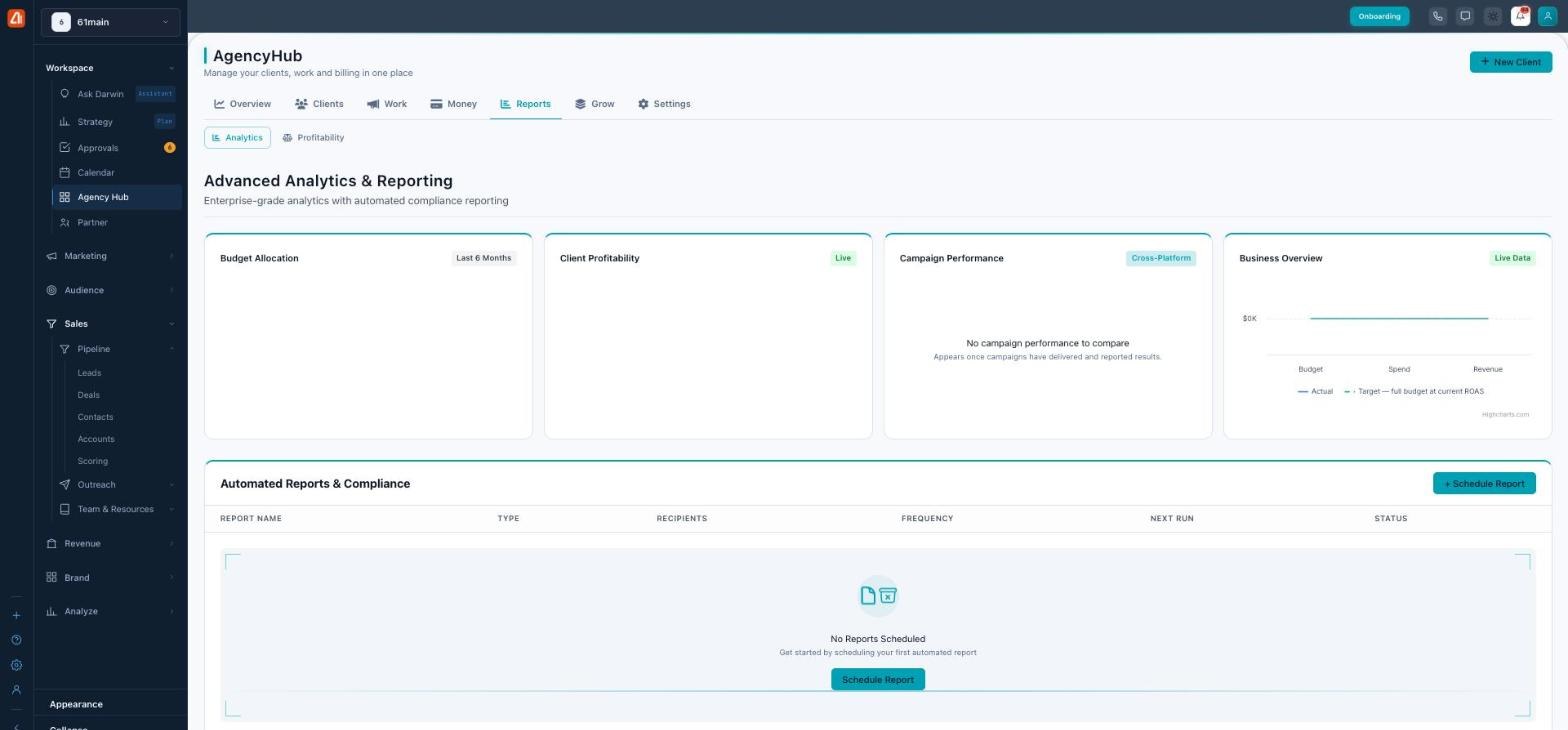Select the Reports tab
Viewport: 1568px width, 730px height.
(525, 104)
